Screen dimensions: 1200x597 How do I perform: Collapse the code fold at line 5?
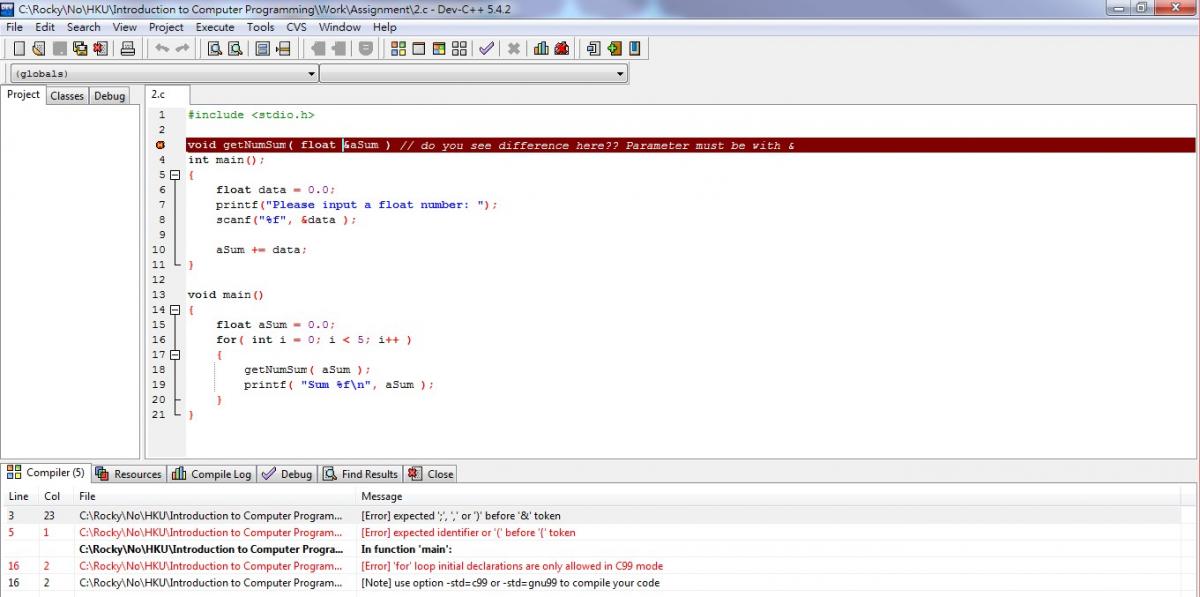[175, 175]
